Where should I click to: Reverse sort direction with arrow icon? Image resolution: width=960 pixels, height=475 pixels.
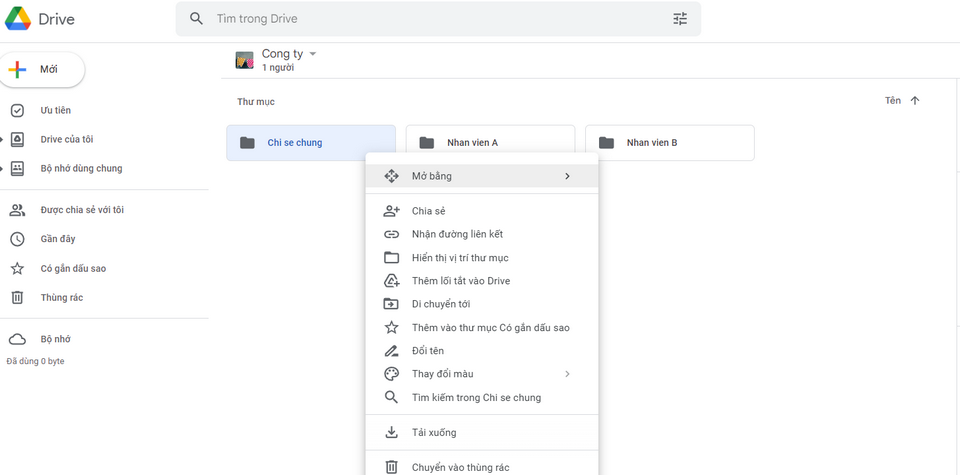click(915, 101)
